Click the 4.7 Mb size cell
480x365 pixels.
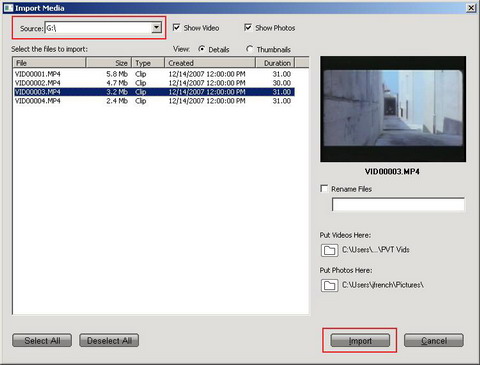[x=117, y=83]
